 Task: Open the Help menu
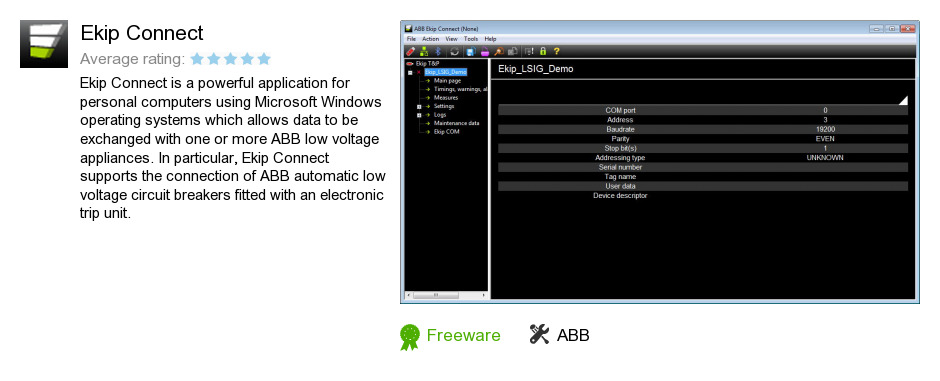490,39
